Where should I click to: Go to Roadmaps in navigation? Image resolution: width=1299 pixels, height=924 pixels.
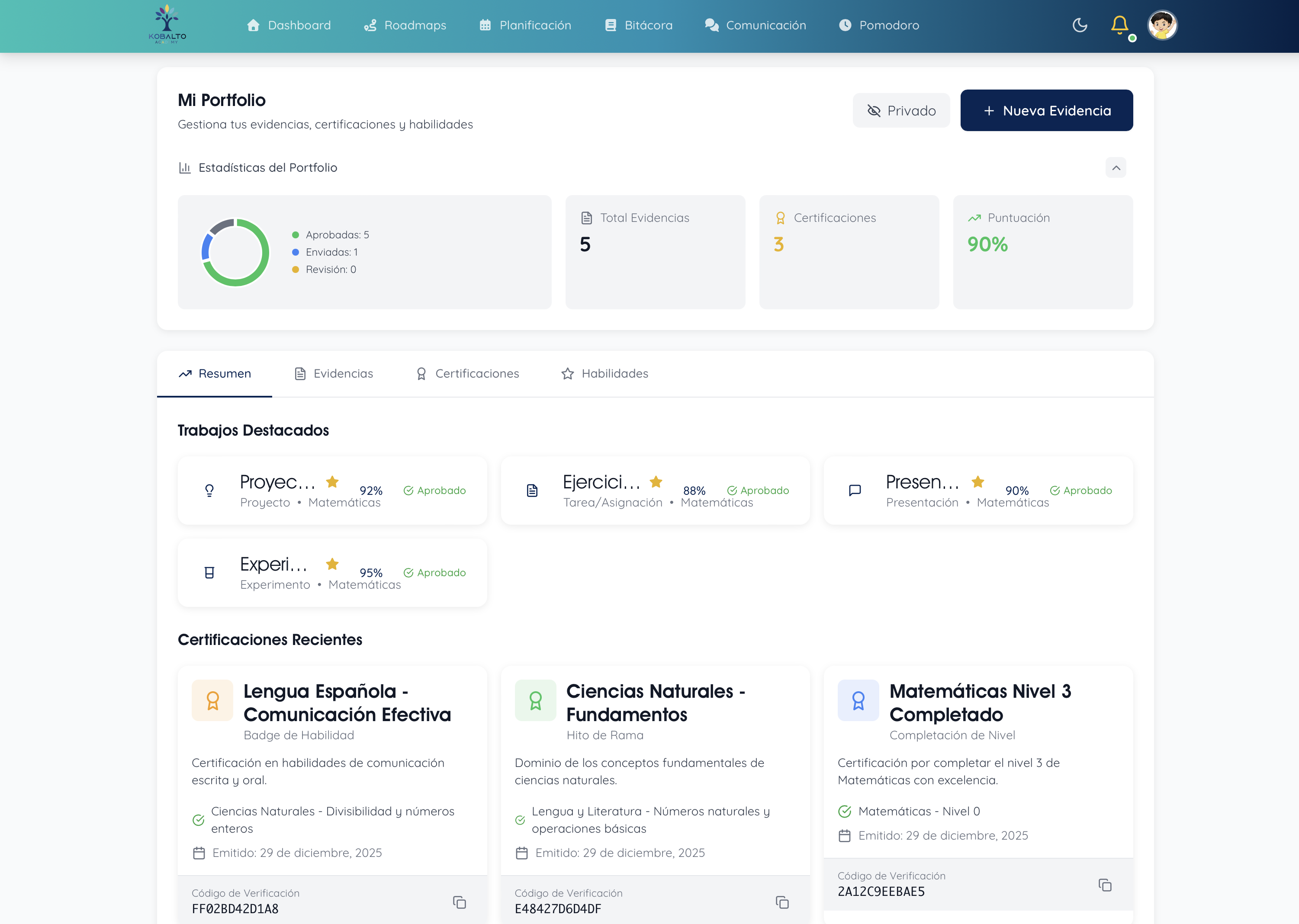(405, 25)
